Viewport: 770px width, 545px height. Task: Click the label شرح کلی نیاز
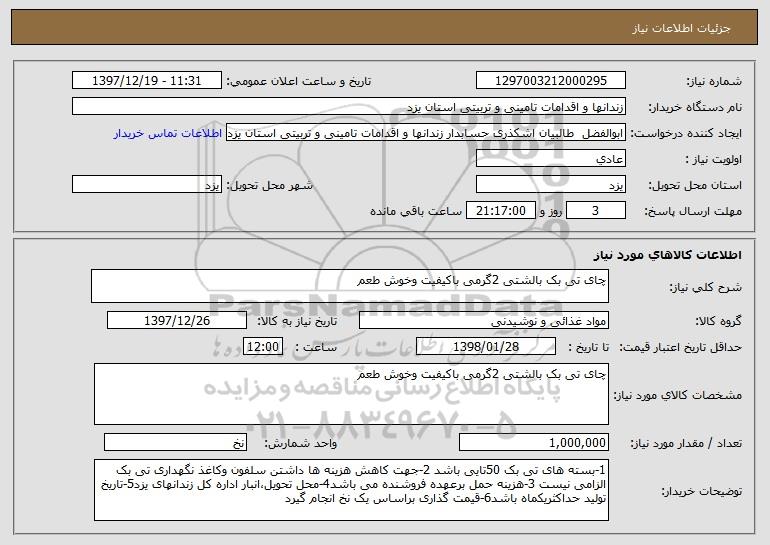click(706, 287)
